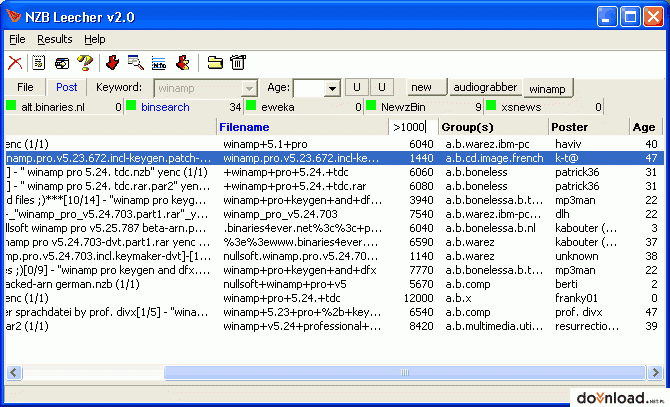Select the row 'nullsoft+winamp+pro+v5'
The image size is (670, 407).
335,284
